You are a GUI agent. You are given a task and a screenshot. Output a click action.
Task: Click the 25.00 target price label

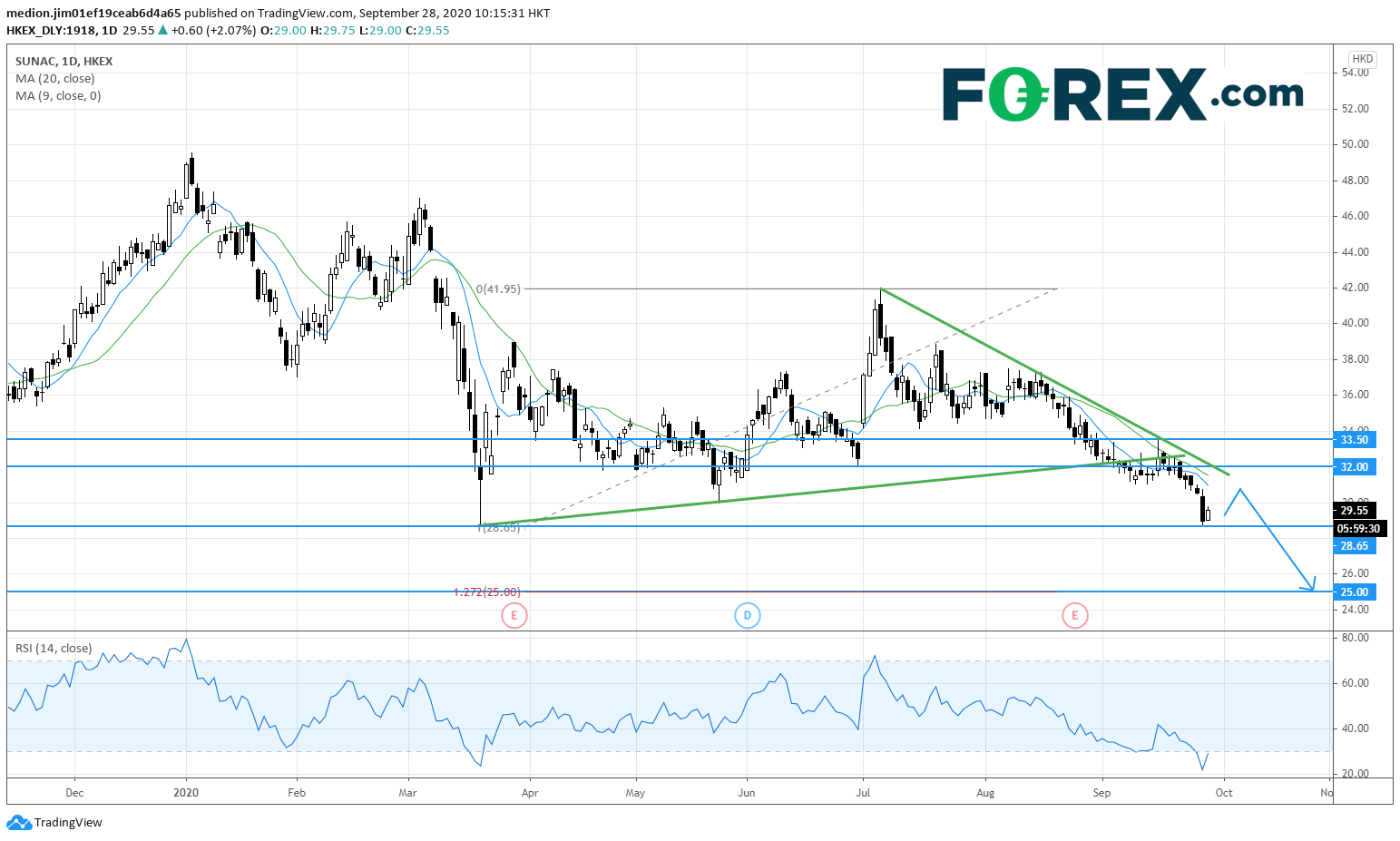click(1354, 592)
